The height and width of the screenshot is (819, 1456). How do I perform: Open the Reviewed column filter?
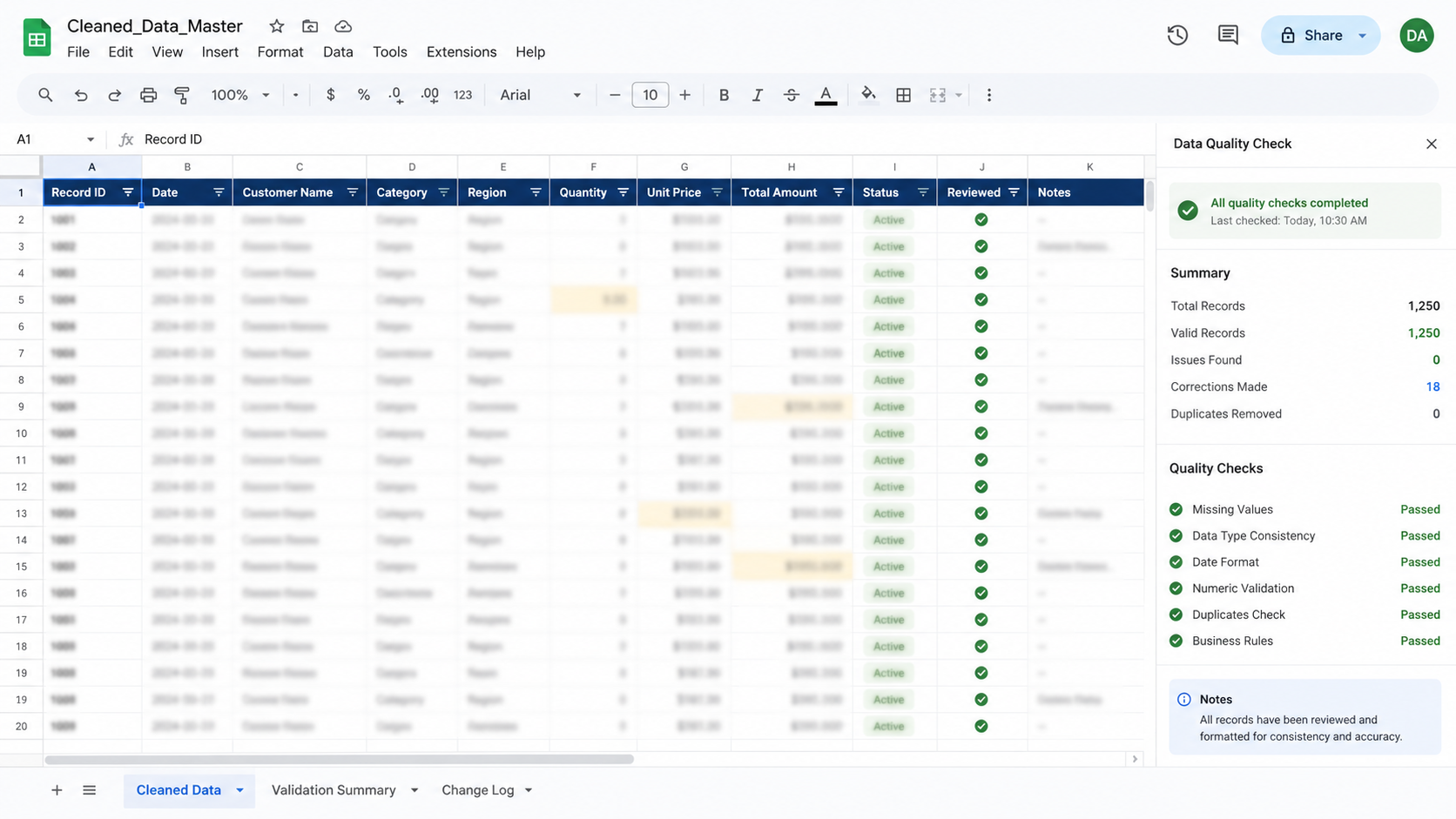click(x=1014, y=192)
